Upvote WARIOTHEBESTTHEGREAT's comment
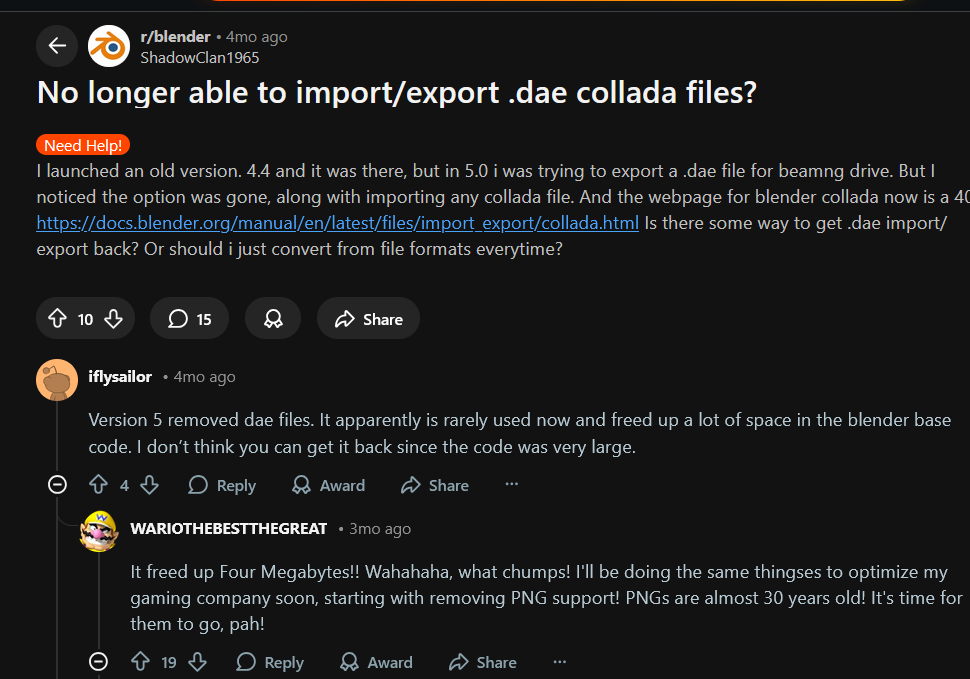 click(140, 662)
